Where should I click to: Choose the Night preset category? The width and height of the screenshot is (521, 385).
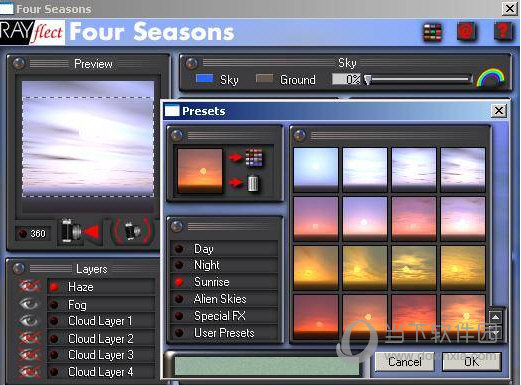pyautogui.click(x=224, y=265)
